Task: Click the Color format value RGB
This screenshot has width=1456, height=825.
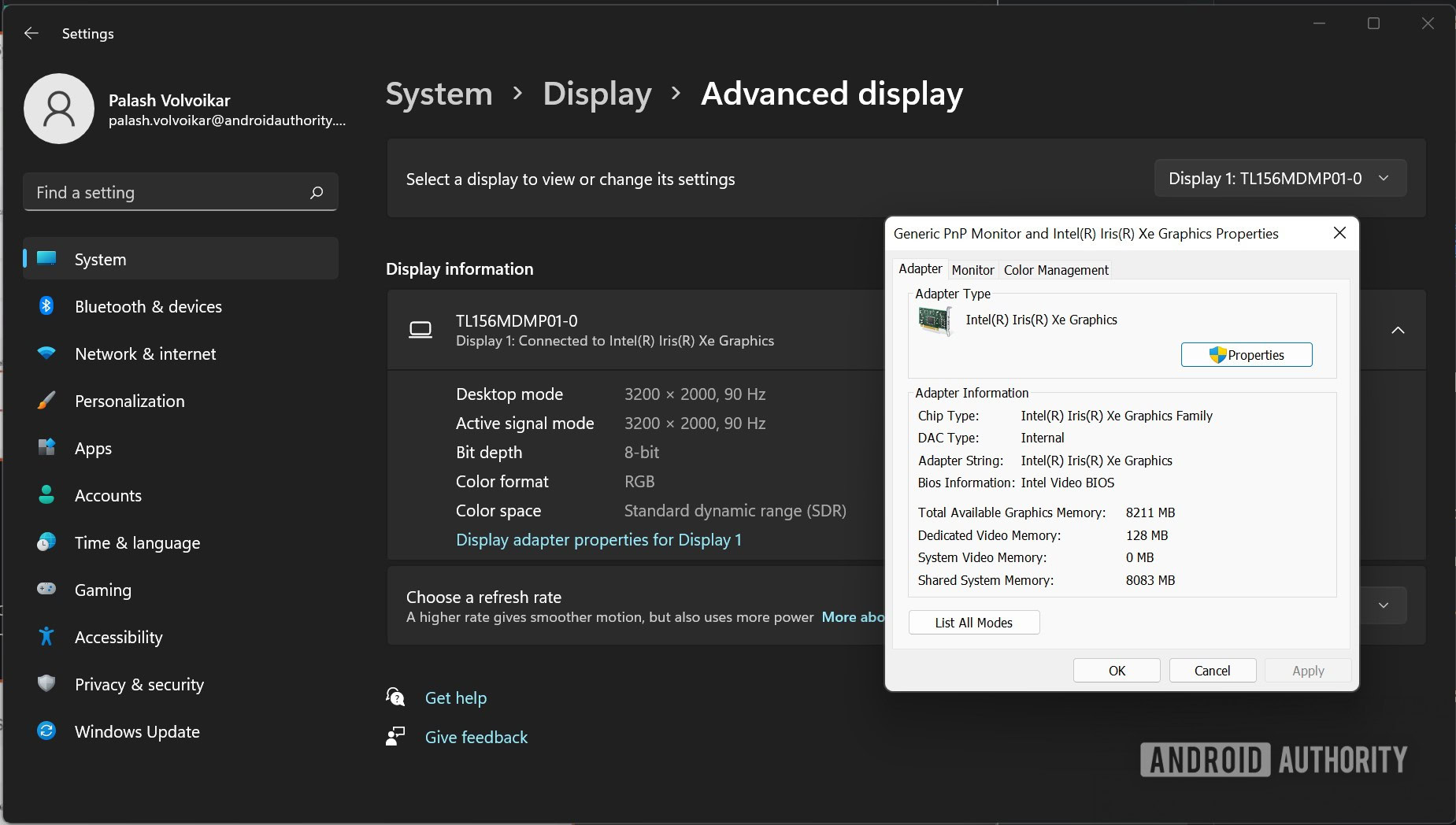Action: click(x=639, y=481)
